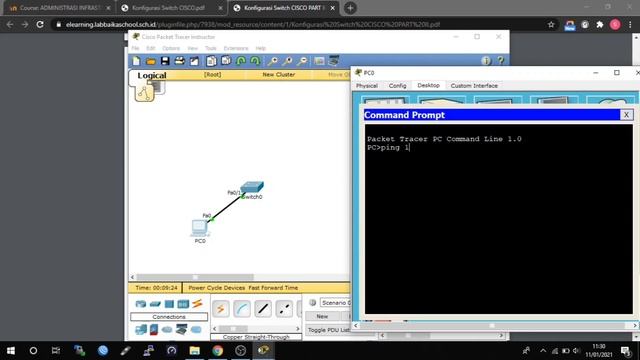Open a file with the folder icon
This screenshot has height=360, width=640.
tap(151, 61)
